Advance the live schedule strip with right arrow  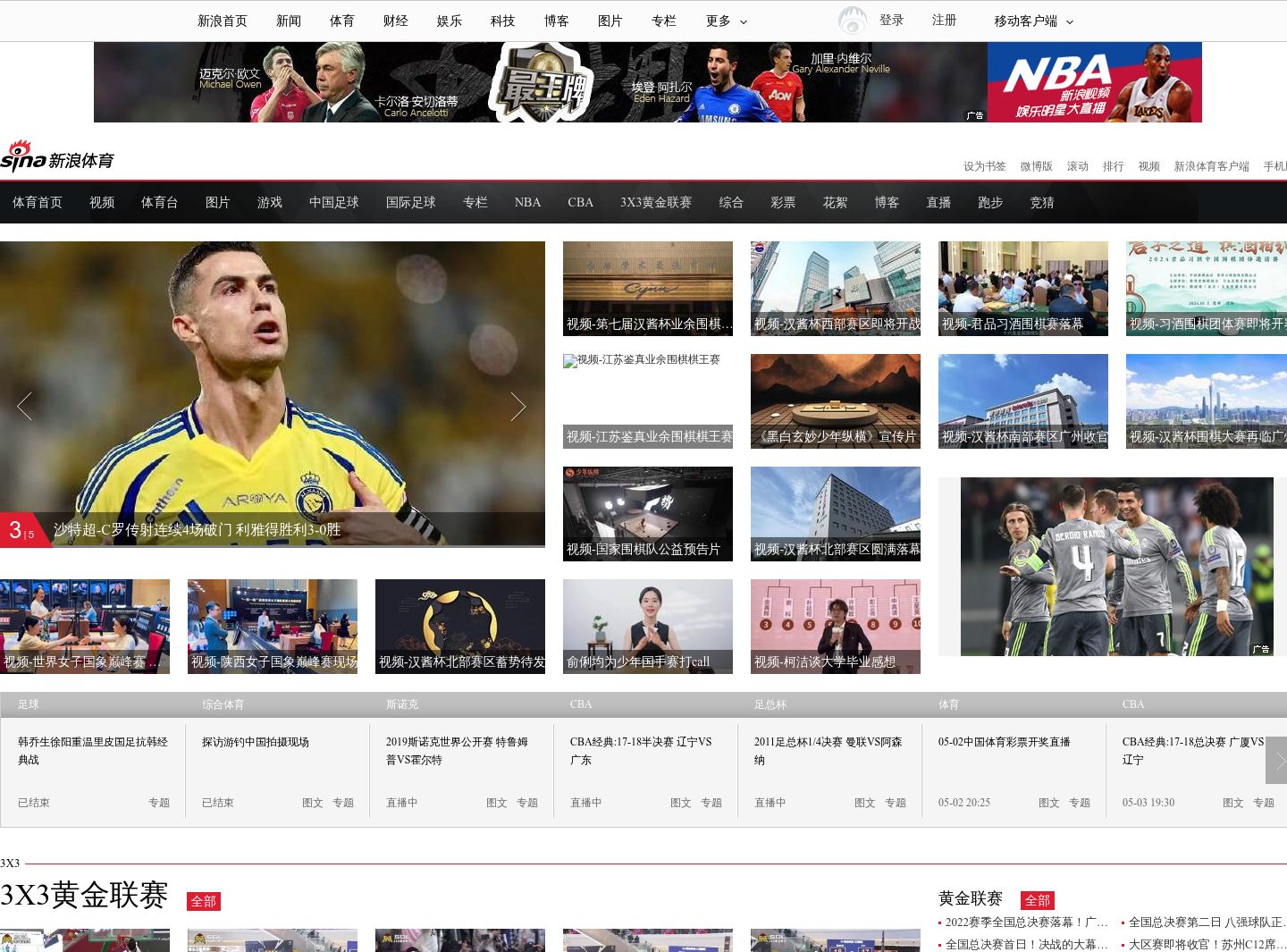pyautogui.click(x=1276, y=760)
